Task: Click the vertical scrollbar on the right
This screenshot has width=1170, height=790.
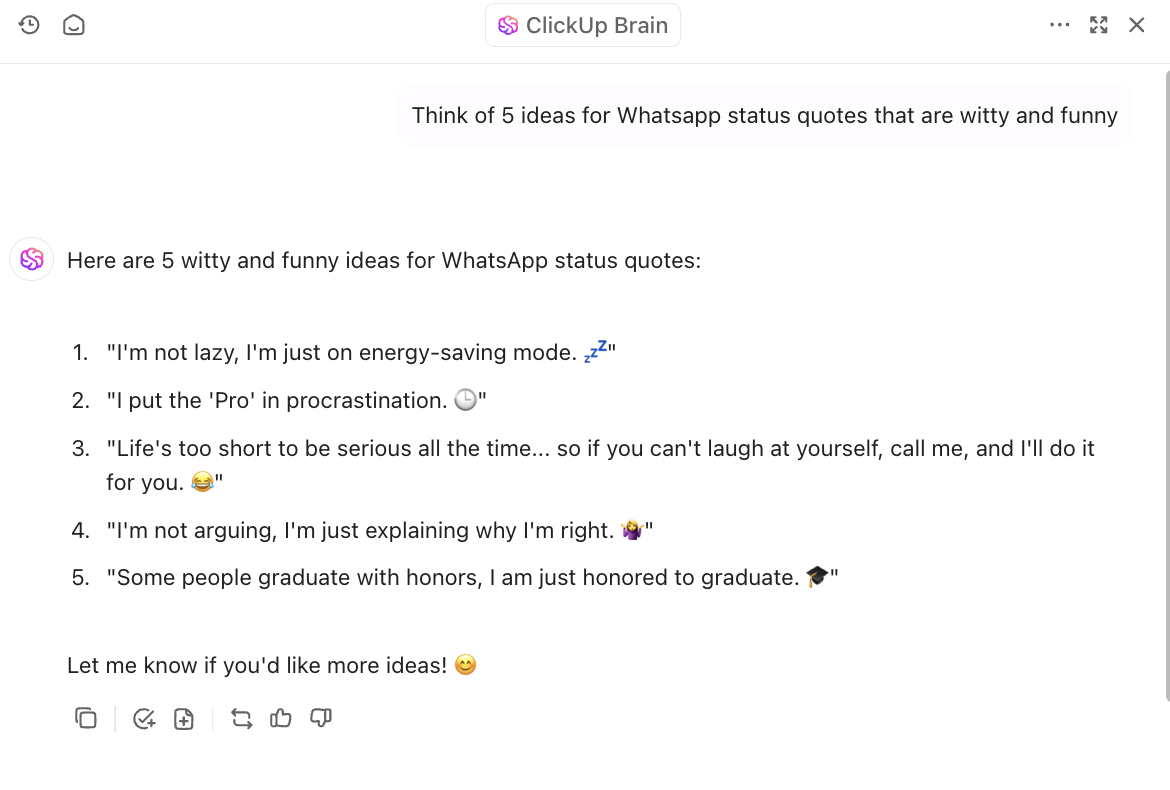Action: point(1165,380)
